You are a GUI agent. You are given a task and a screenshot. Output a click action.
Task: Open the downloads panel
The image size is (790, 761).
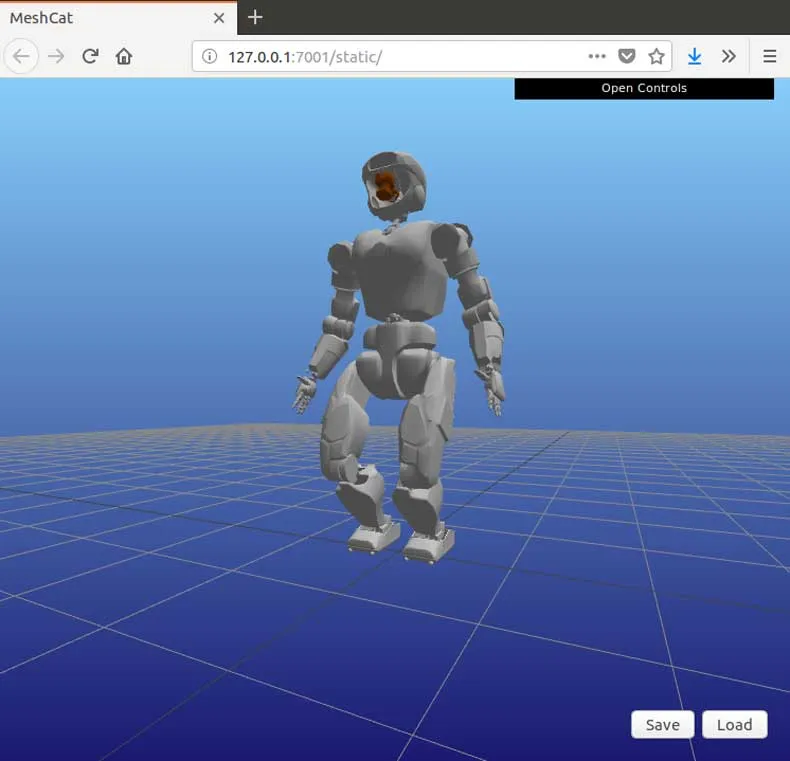pyautogui.click(x=695, y=56)
